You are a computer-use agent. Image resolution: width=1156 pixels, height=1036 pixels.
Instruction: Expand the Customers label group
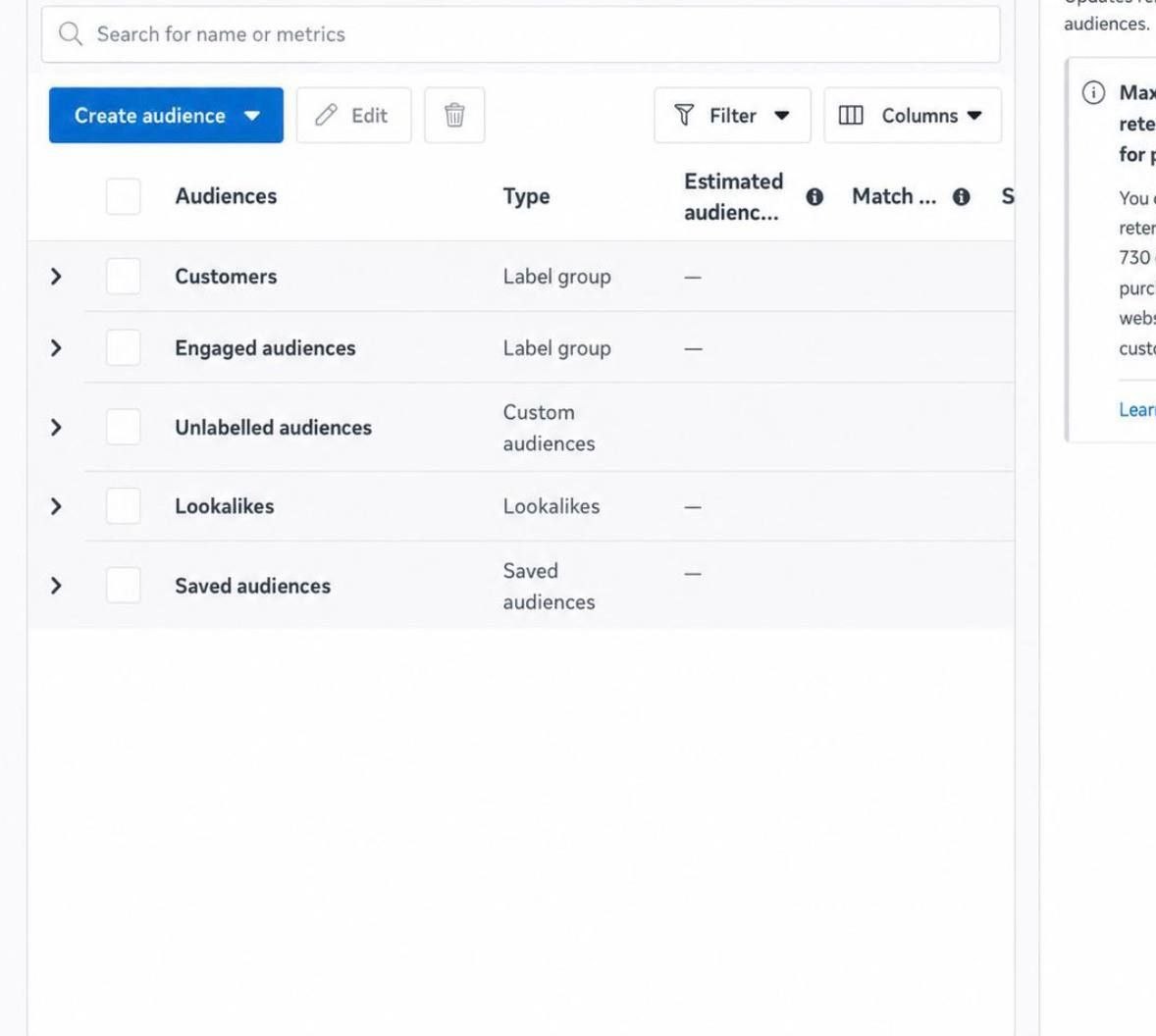[56, 277]
